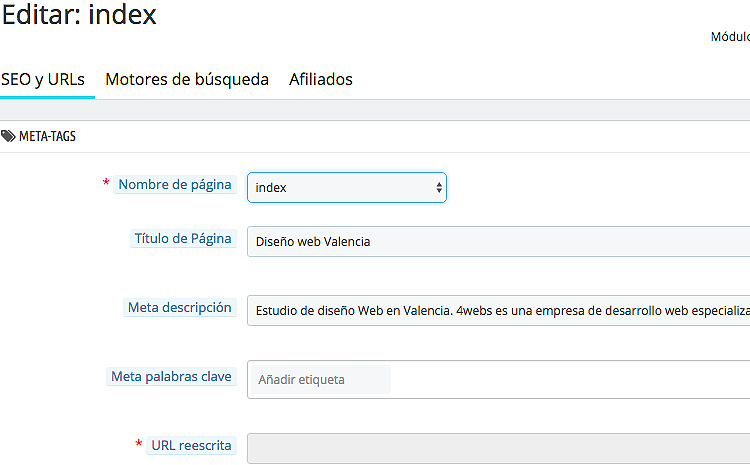Click the partially visible Módulo link

pos(730,37)
